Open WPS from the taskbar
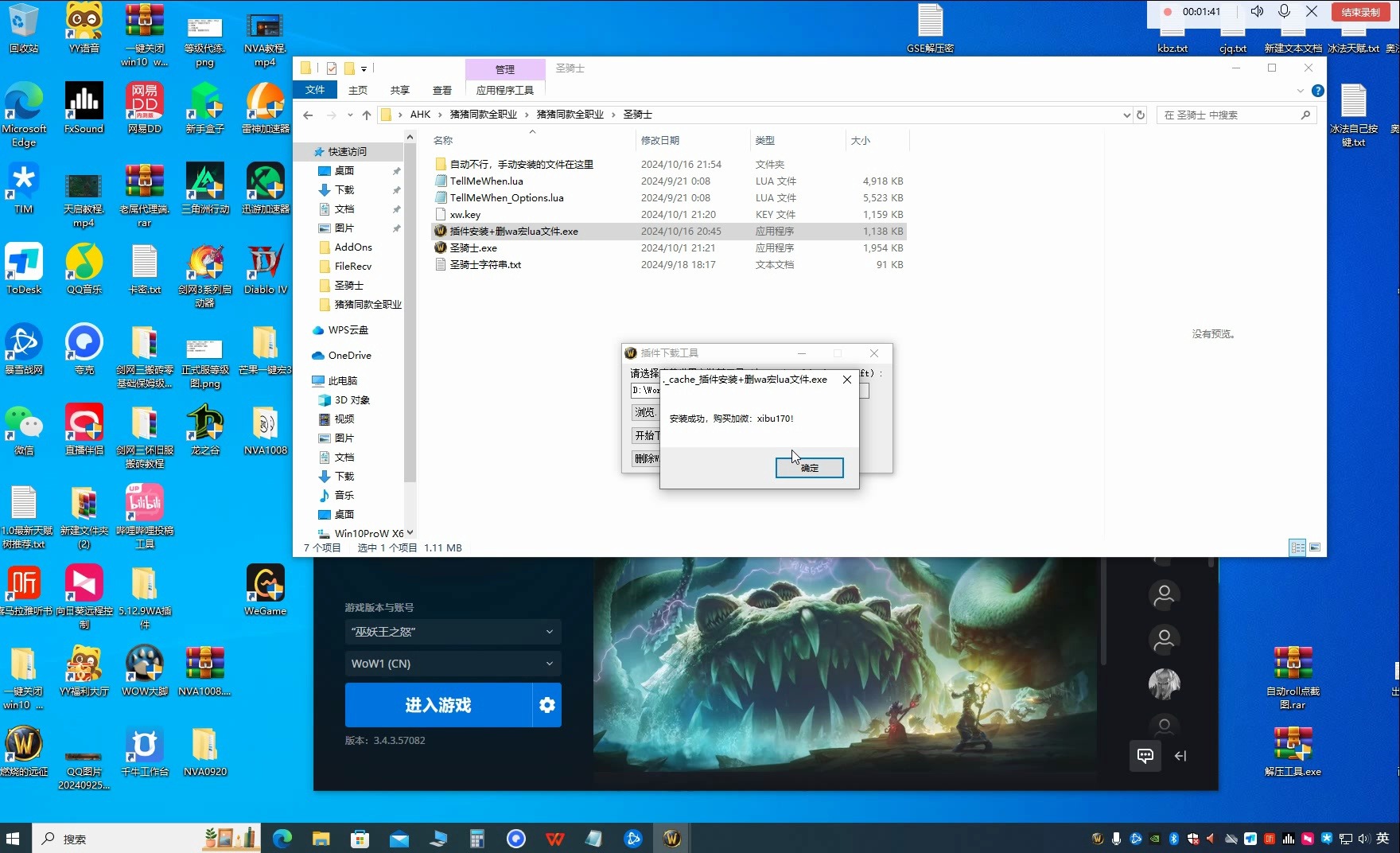The width and height of the screenshot is (1400, 853). (555, 839)
